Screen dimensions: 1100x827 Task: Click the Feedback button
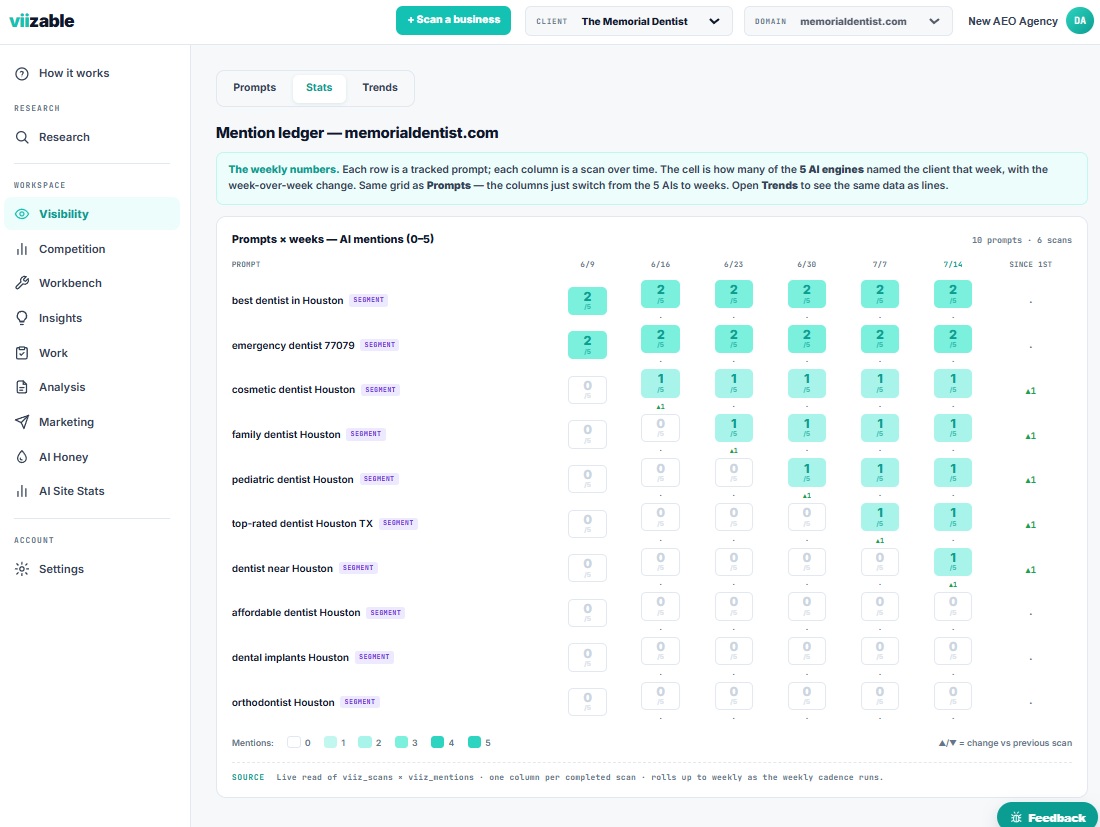pos(1047,817)
